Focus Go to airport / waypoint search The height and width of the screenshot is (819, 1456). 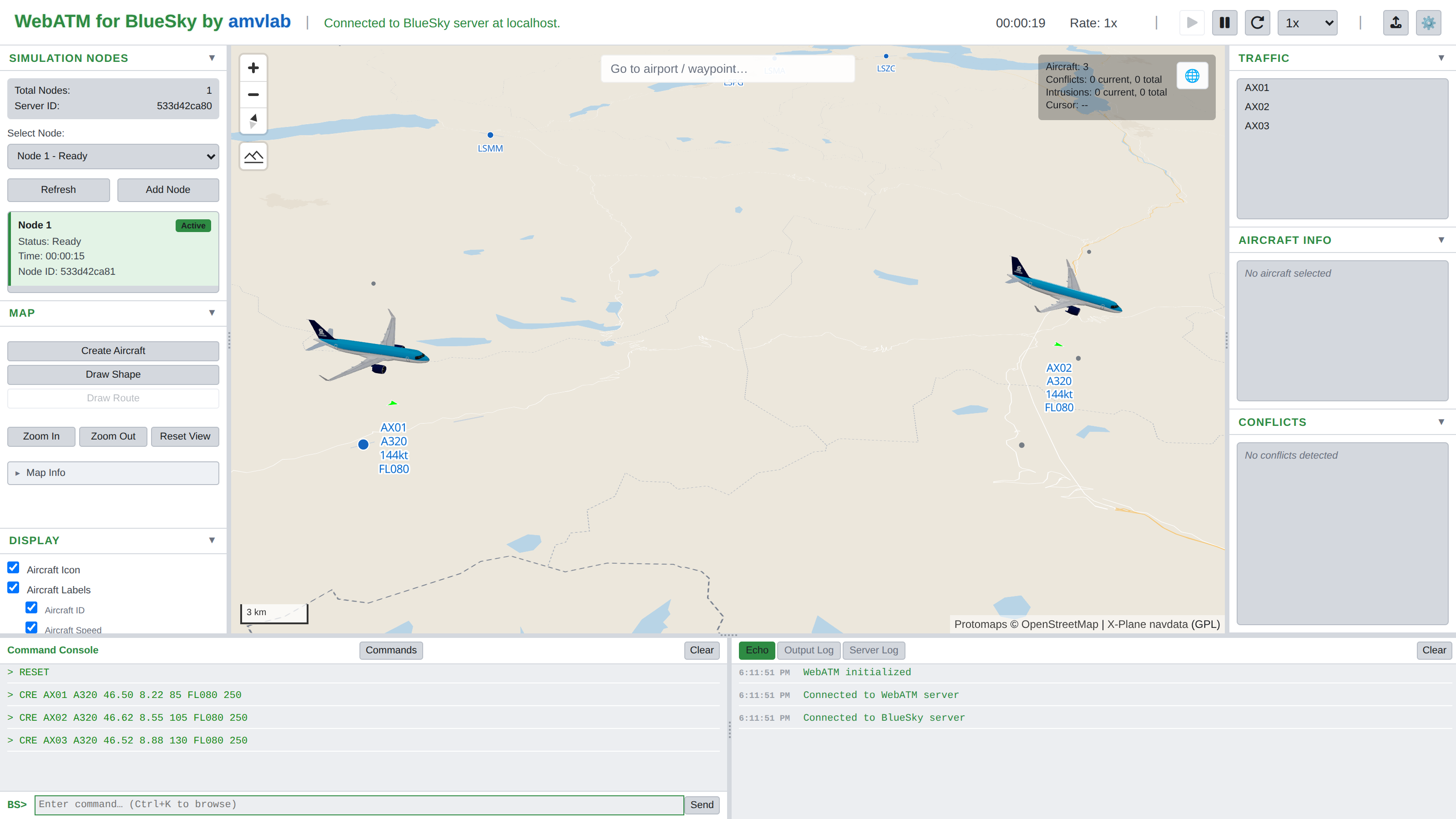pyautogui.click(x=728, y=68)
